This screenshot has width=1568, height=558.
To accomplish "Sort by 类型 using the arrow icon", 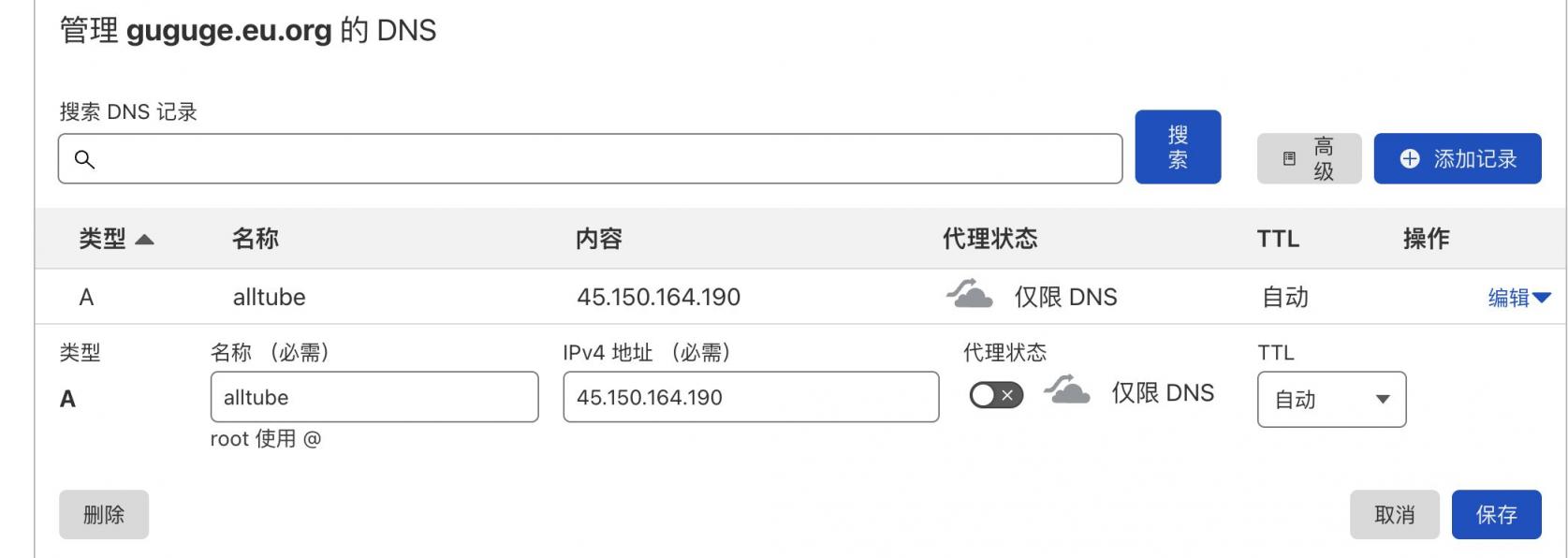I will point(144,240).
